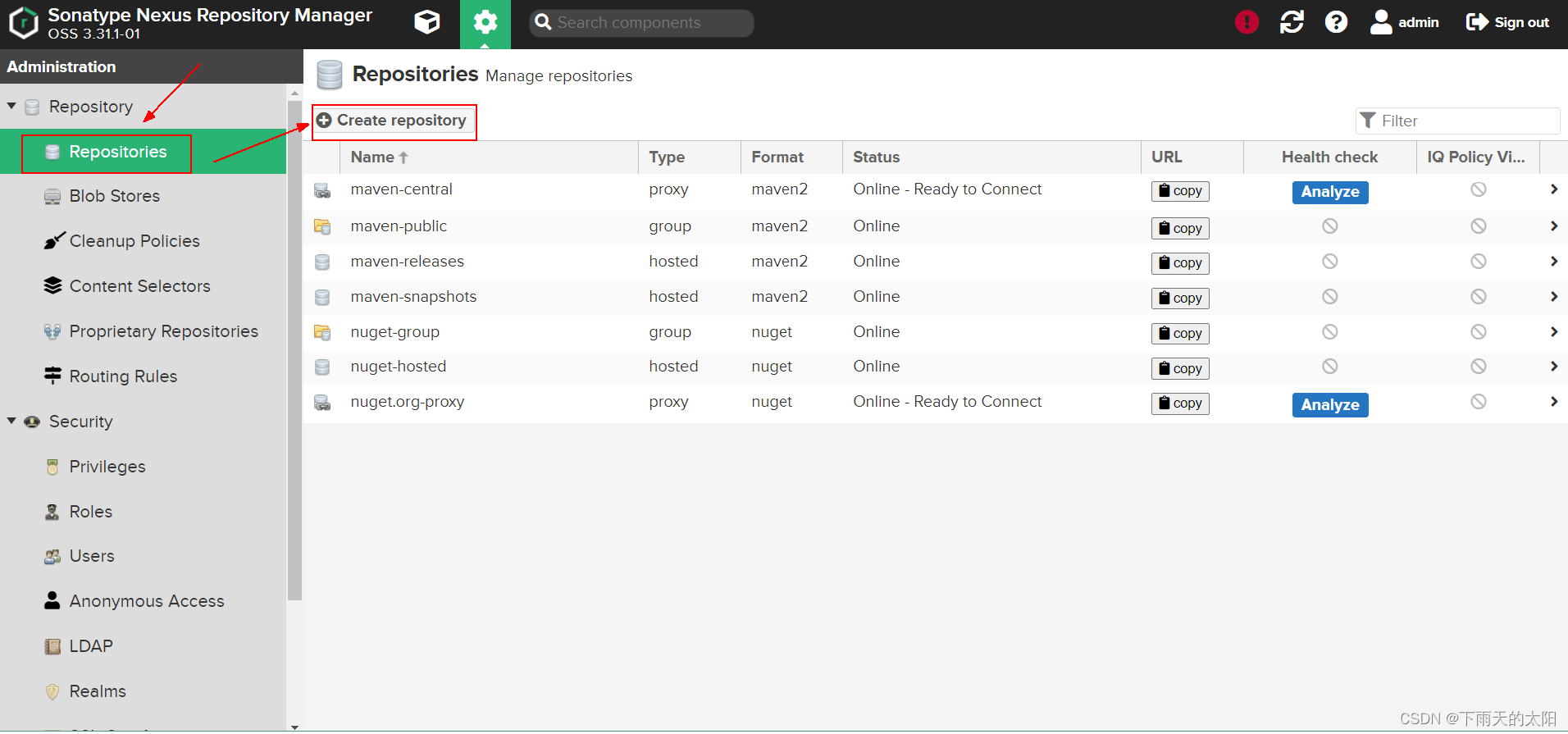Click the nuget-group folder icon
The width and height of the screenshot is (1568, 734).
pyautogui.click(x=322, y=332)
